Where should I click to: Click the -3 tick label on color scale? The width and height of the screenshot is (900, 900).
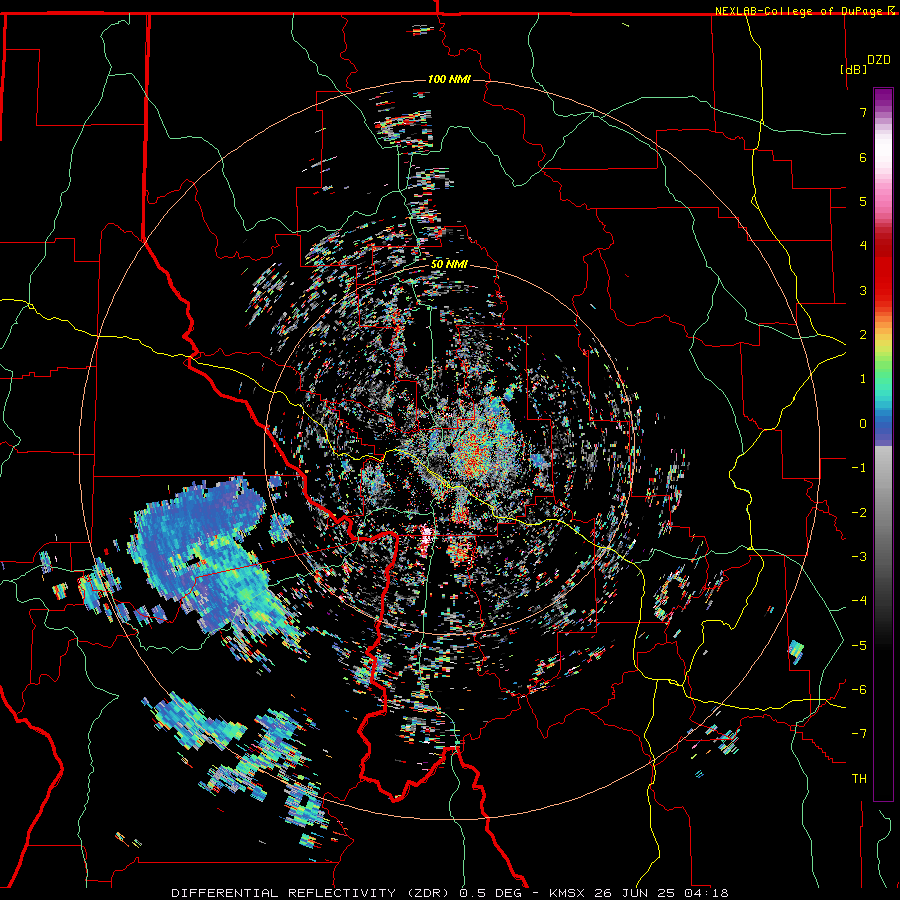click(859, 557)
